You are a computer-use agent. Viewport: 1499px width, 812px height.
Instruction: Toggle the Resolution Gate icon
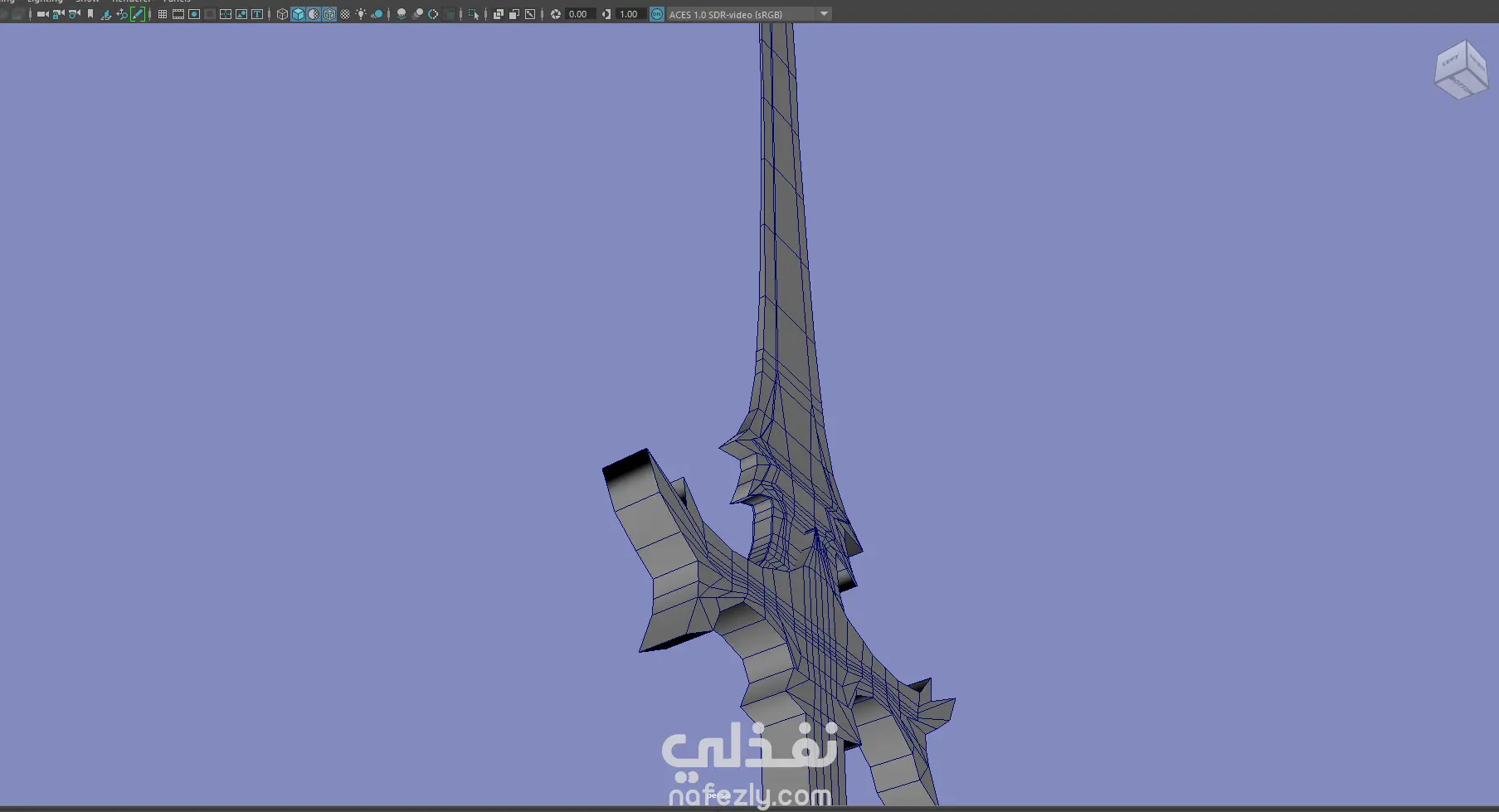coord(194,14)
